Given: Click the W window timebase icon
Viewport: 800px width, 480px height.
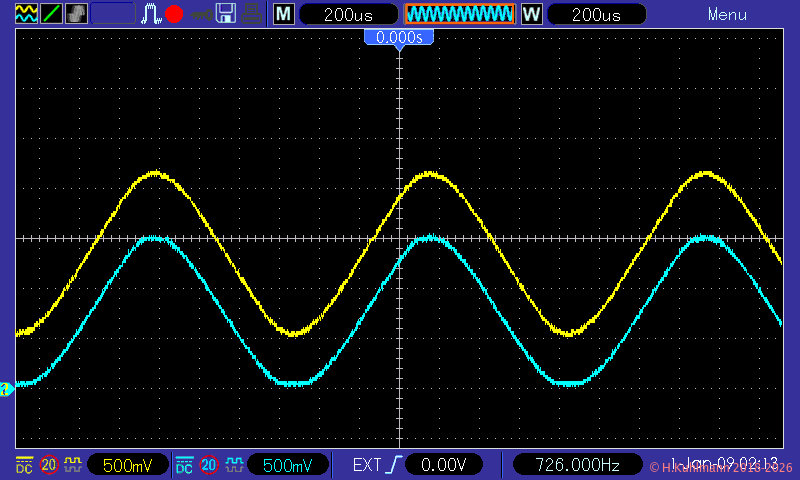Looking at the screenshot, I should (532, 14).
